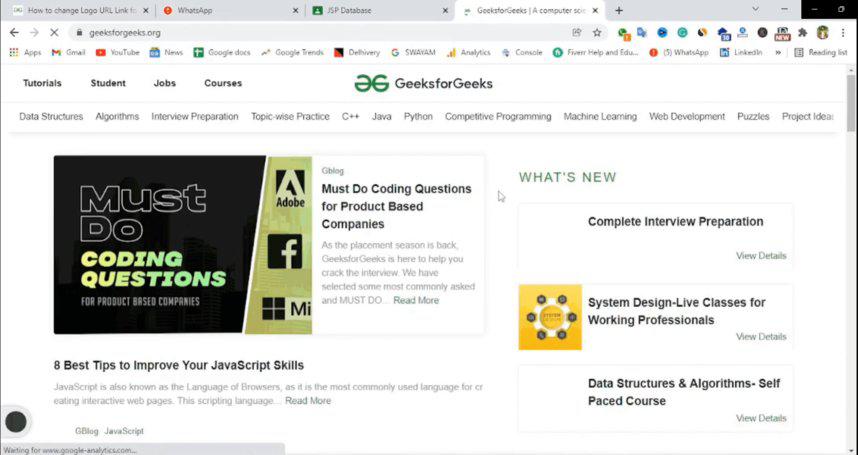Open the Analytics bookmark

(468, 52)
